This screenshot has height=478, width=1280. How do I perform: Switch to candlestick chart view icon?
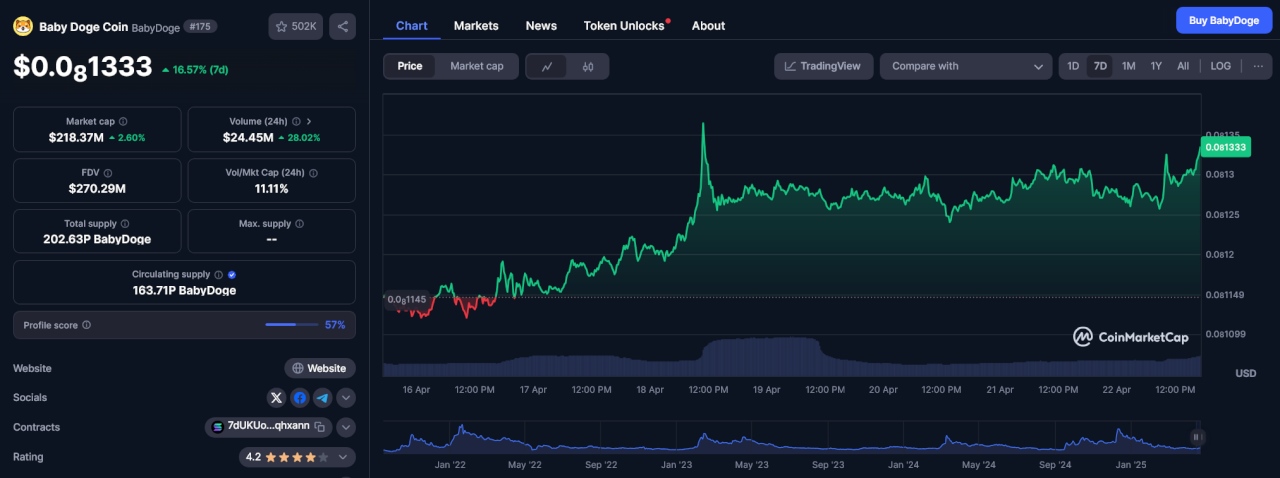point(588,67)
